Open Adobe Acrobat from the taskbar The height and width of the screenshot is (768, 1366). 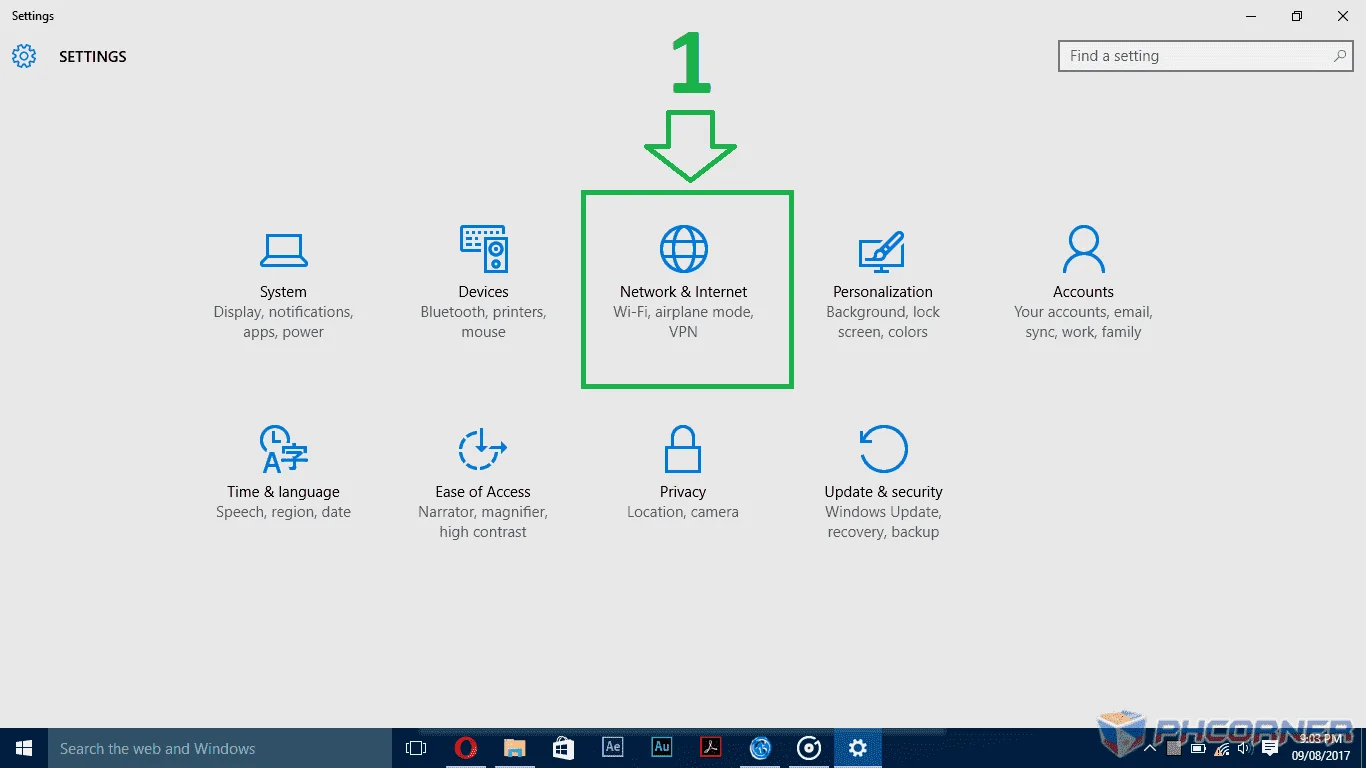point(710,748)
